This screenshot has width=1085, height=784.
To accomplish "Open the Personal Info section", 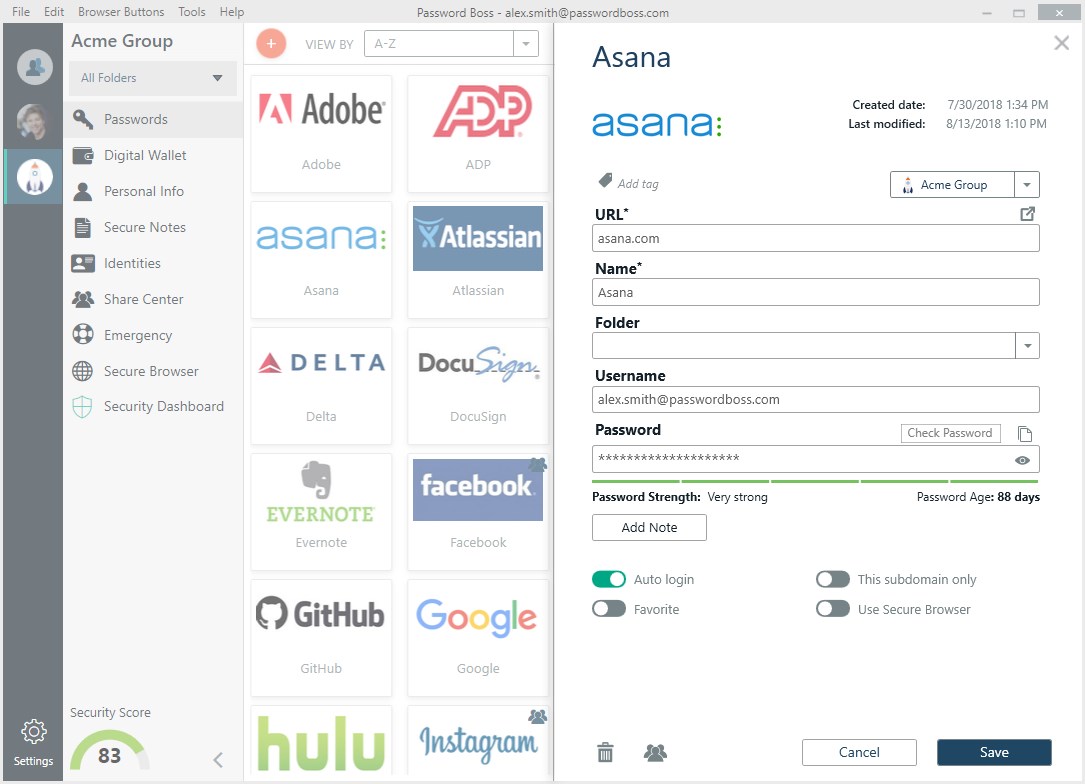I will (x=153, y=191).
